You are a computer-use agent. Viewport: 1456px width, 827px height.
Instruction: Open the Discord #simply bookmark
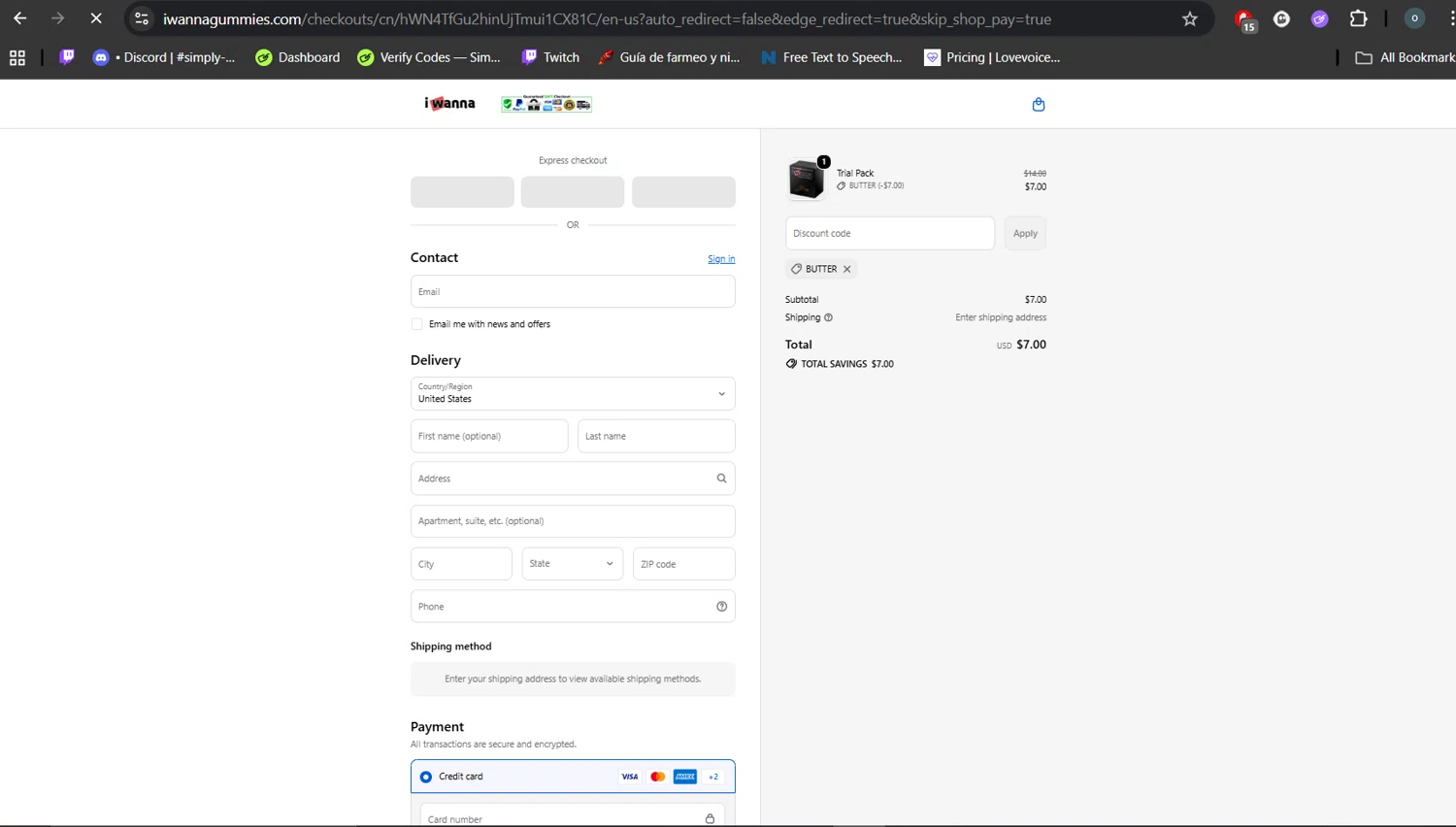click(x=164, y=57)
